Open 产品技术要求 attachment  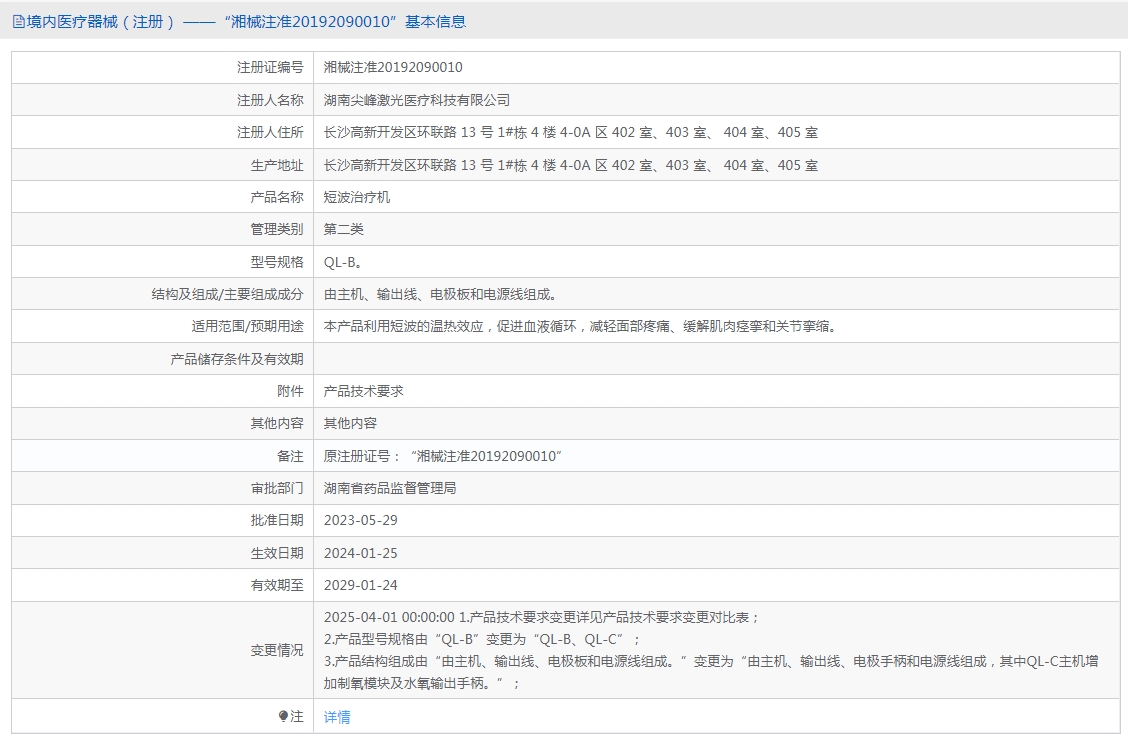point(363,391)
